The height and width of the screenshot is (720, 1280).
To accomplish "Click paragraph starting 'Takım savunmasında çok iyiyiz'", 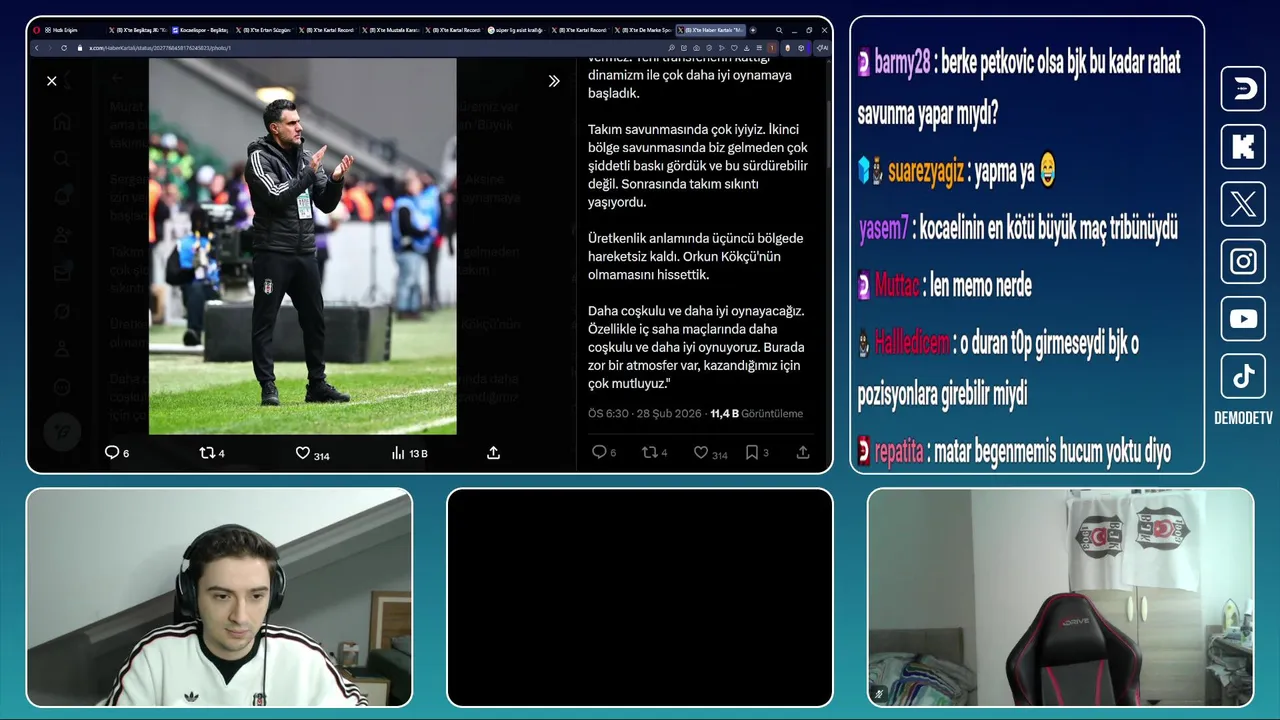I will (698, 166).
